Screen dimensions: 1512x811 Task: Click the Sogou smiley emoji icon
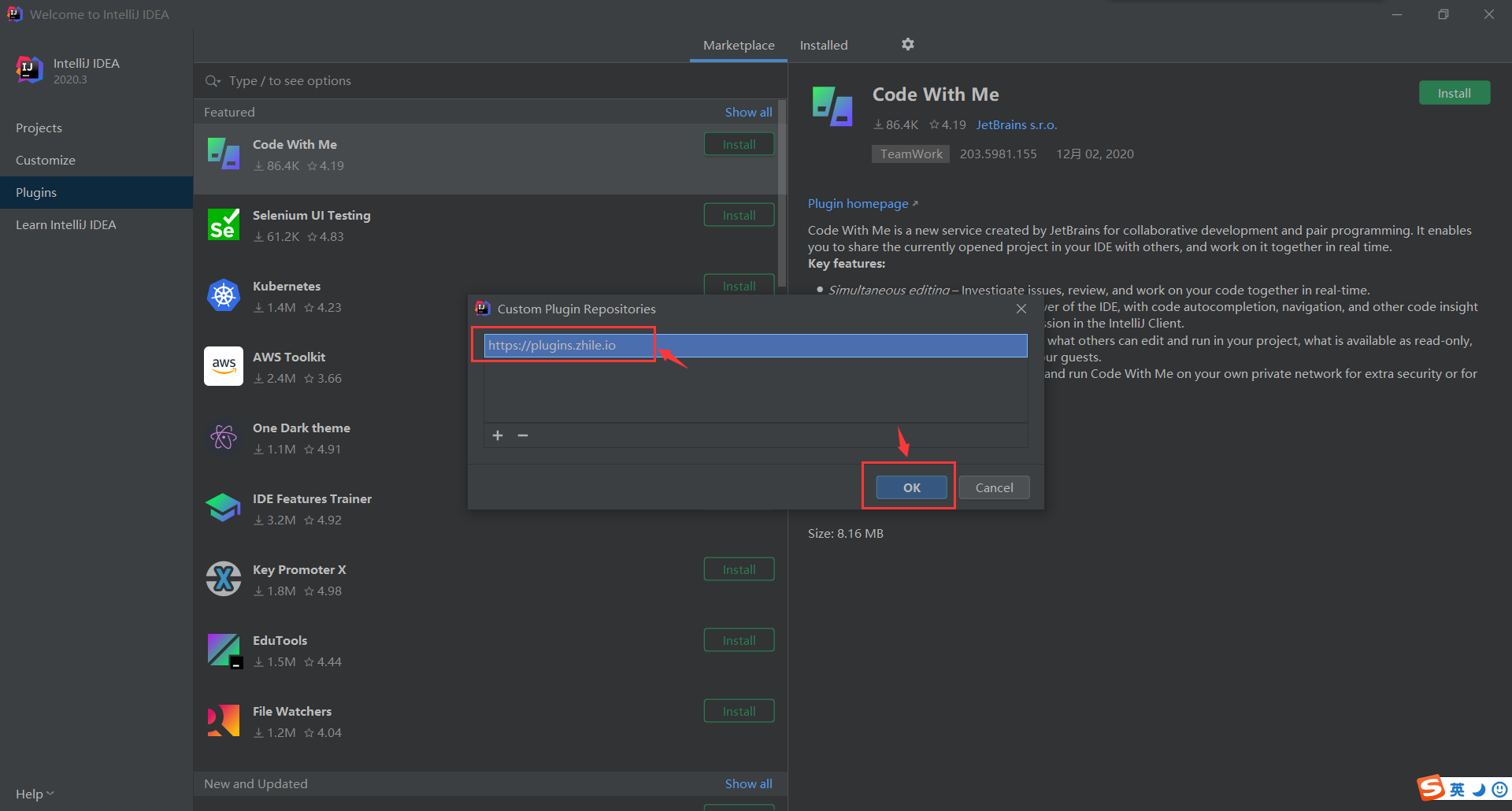[1500, 789]
